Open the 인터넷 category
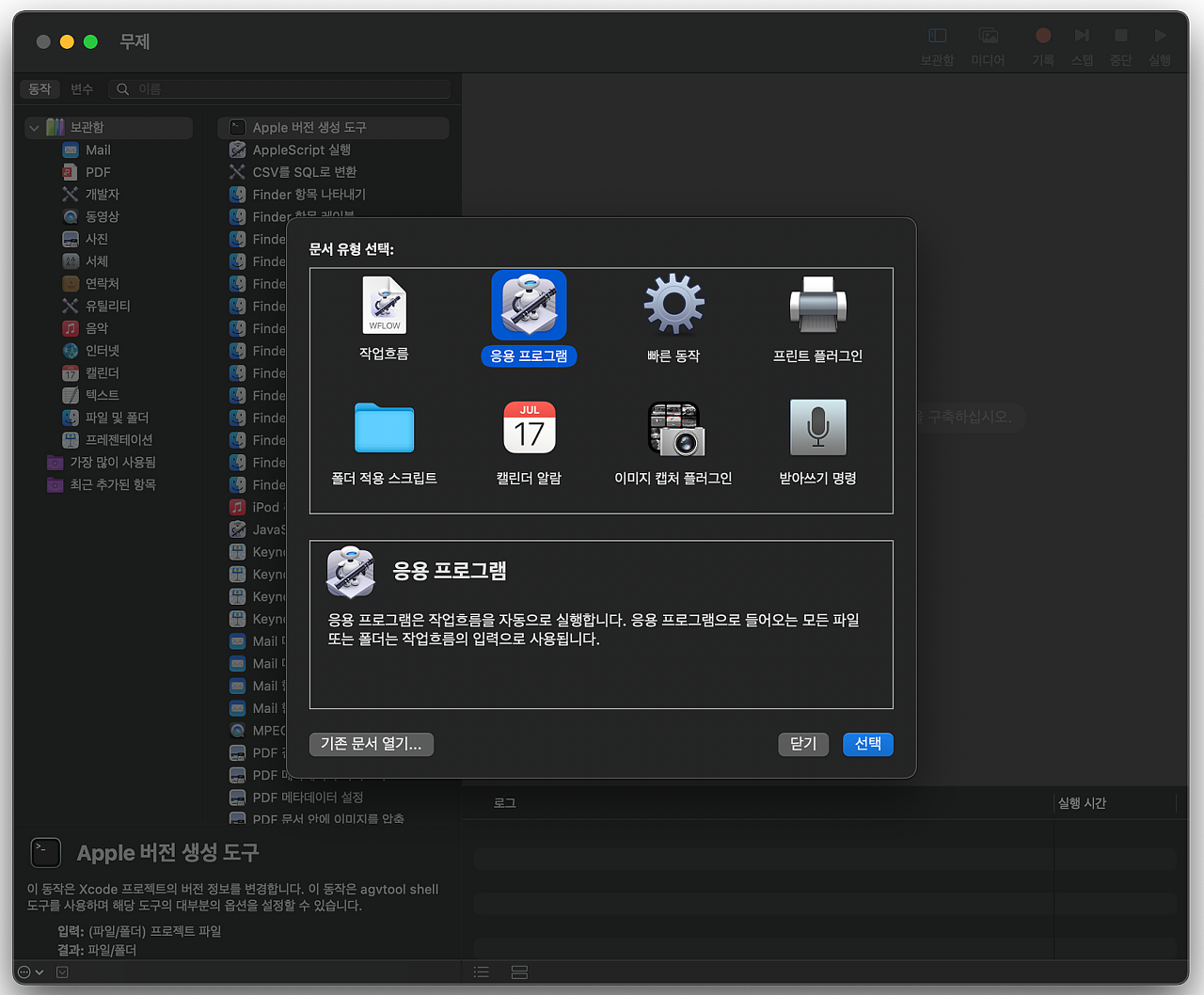 coord(102,351)
